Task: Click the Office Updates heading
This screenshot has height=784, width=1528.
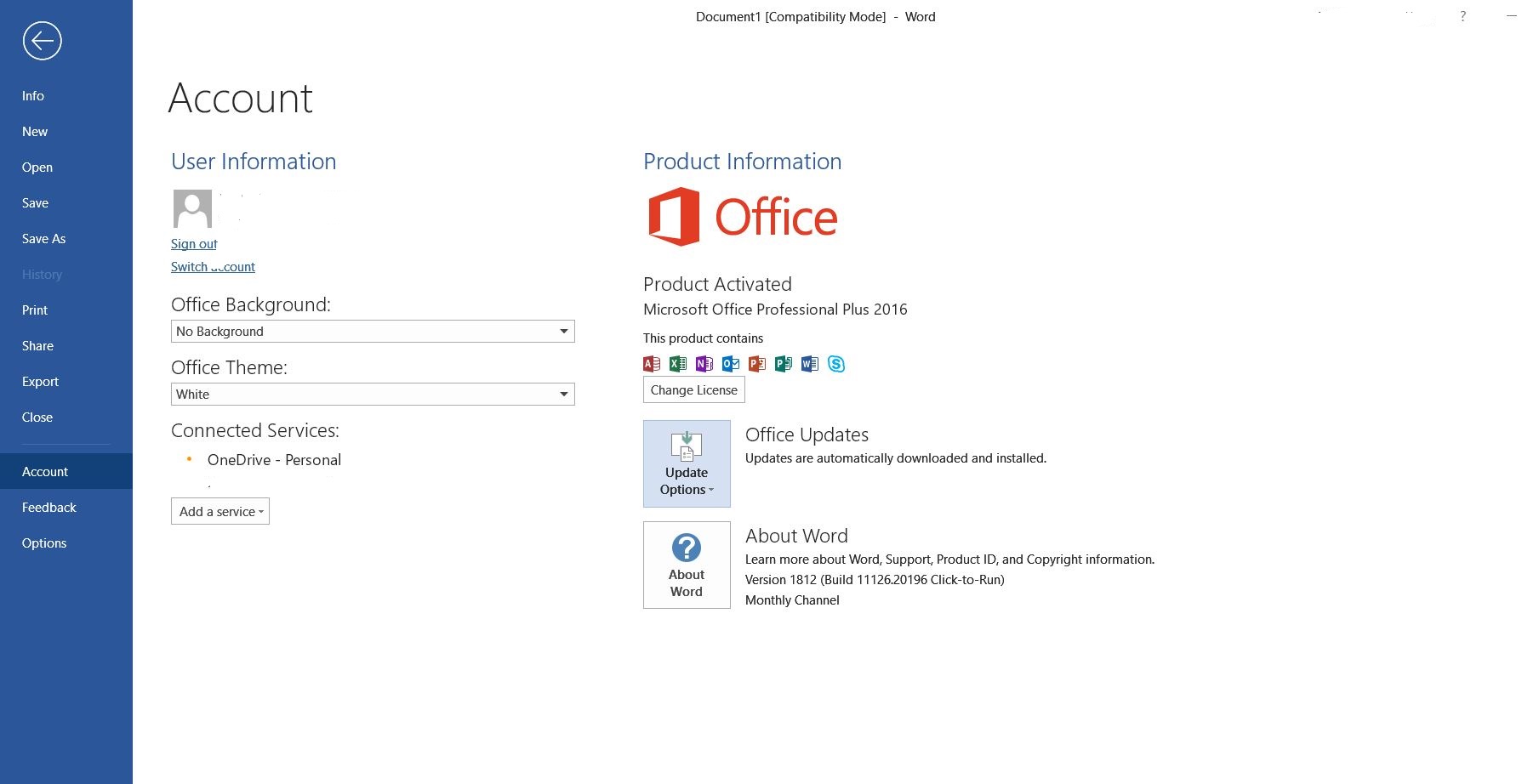Action: 807,435
